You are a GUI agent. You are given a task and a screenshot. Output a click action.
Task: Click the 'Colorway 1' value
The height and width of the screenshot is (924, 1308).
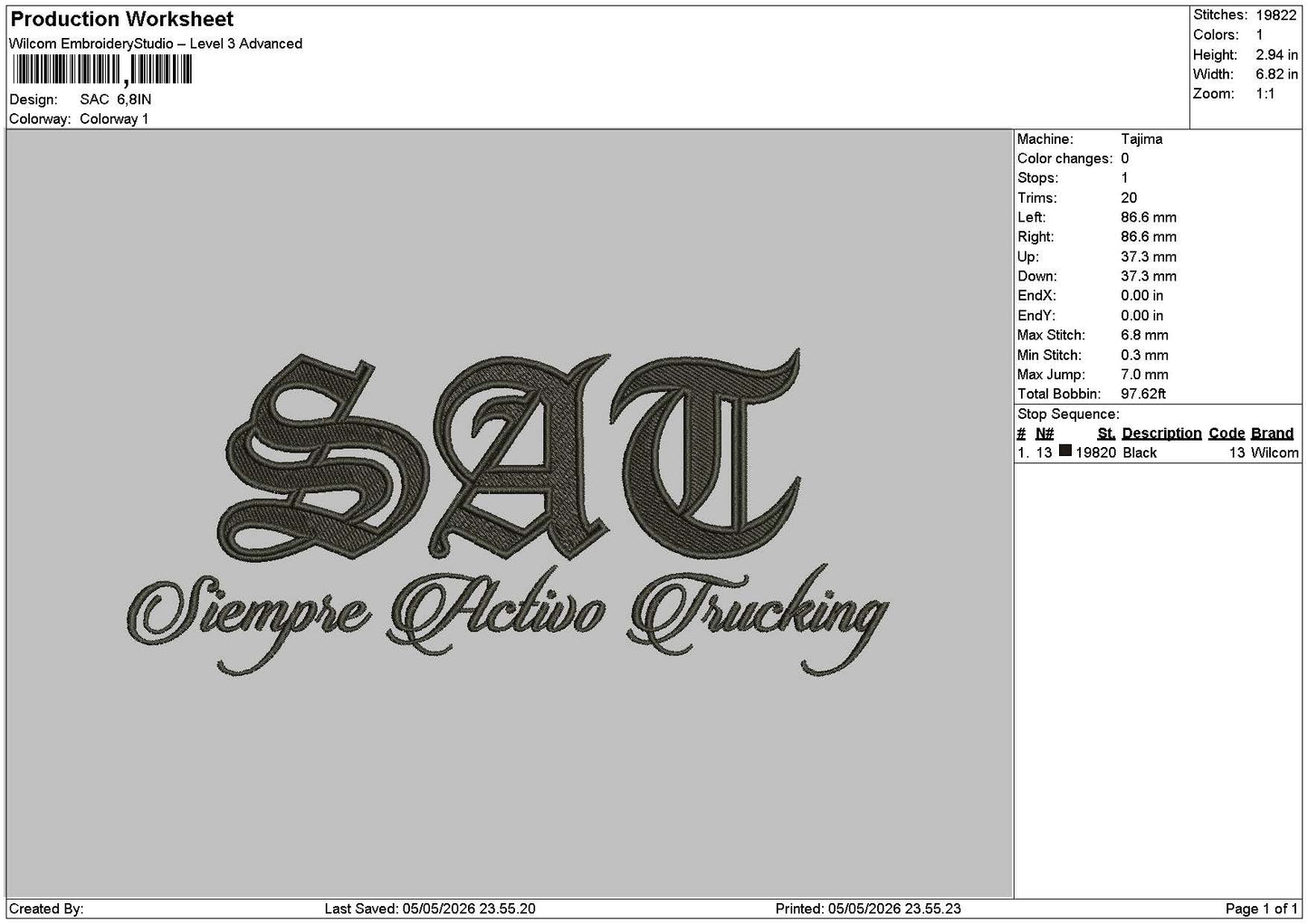pos(114,119)
